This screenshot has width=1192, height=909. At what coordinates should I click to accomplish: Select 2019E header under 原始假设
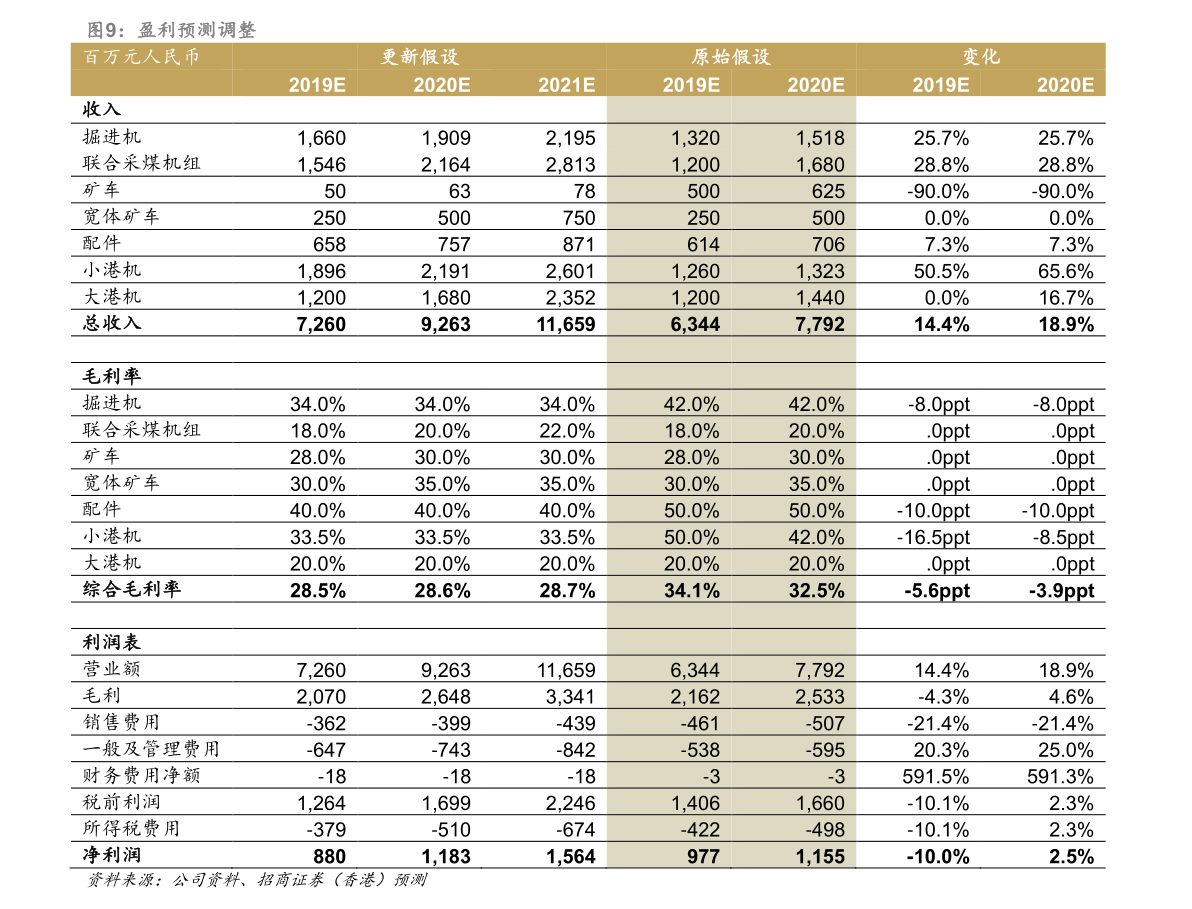(691, 85)
